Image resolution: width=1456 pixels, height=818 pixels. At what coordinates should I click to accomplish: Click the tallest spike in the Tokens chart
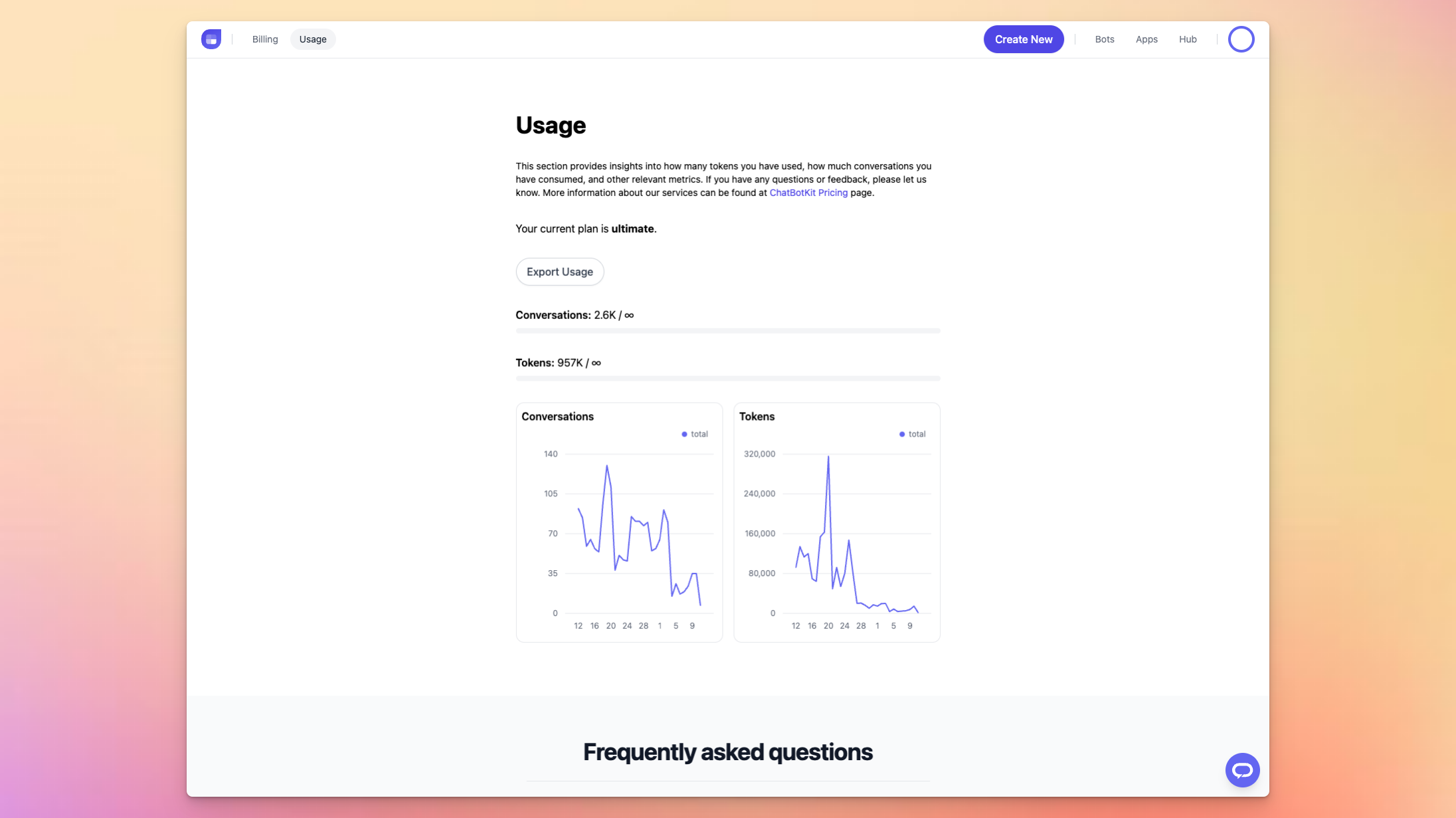coord(828,457)
